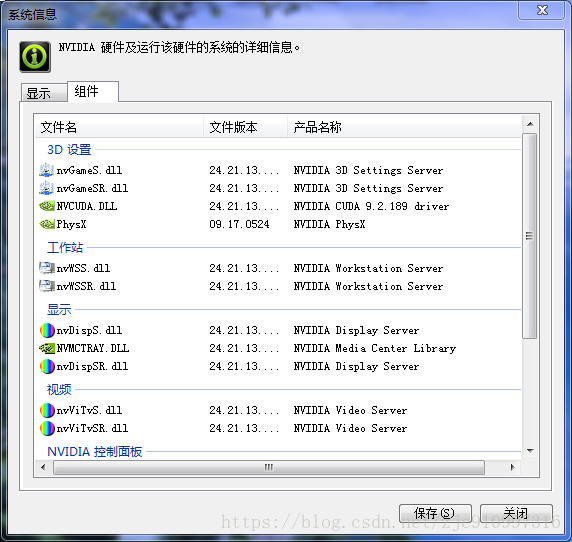
Task: Click the horizontal scrollbar left arrow
Action: tap(43, 467)
